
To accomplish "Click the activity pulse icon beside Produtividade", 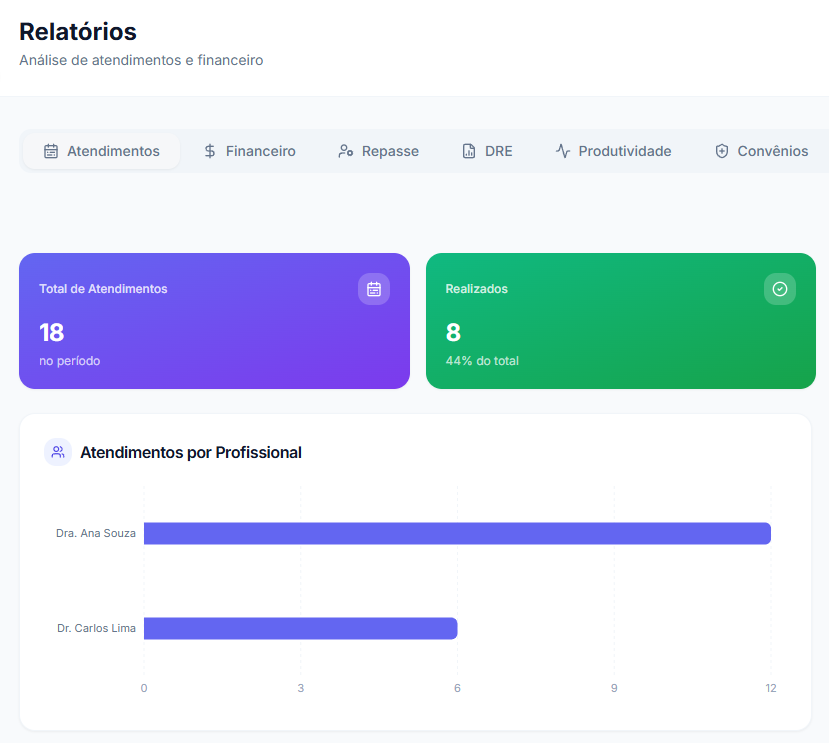I will (563, 151).
